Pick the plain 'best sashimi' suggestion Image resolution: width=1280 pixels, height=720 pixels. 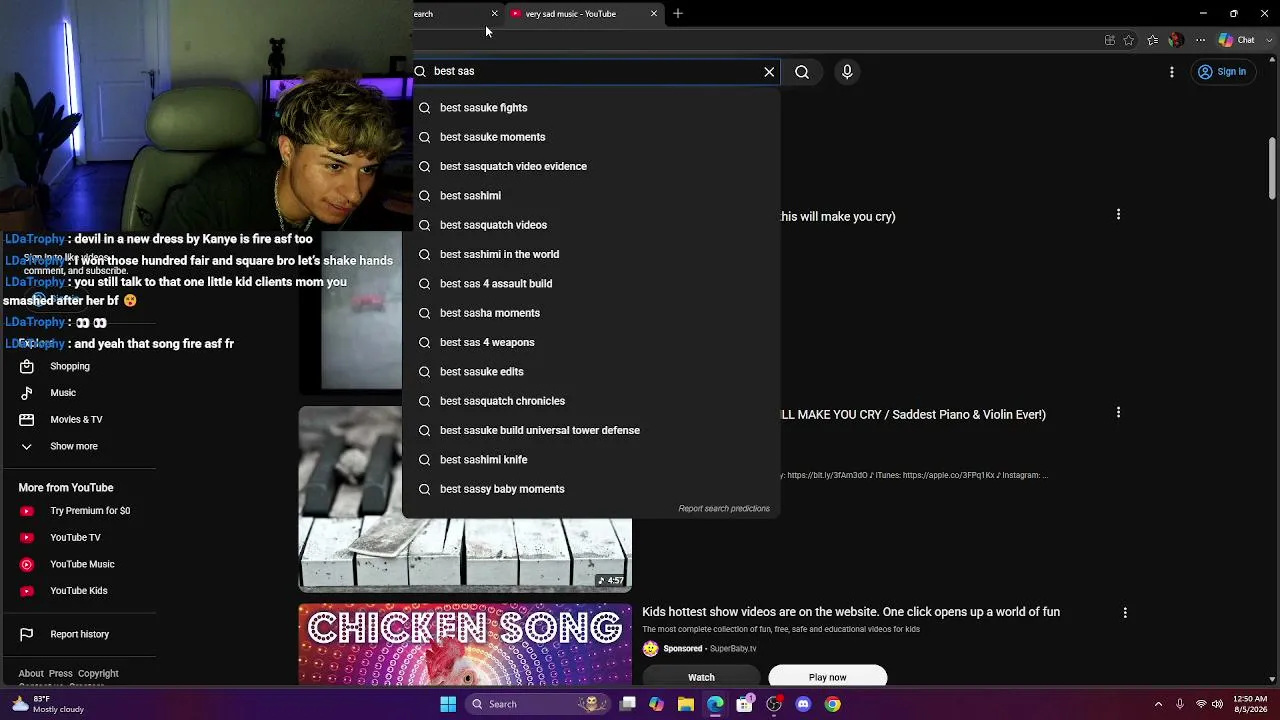[591, 196]
